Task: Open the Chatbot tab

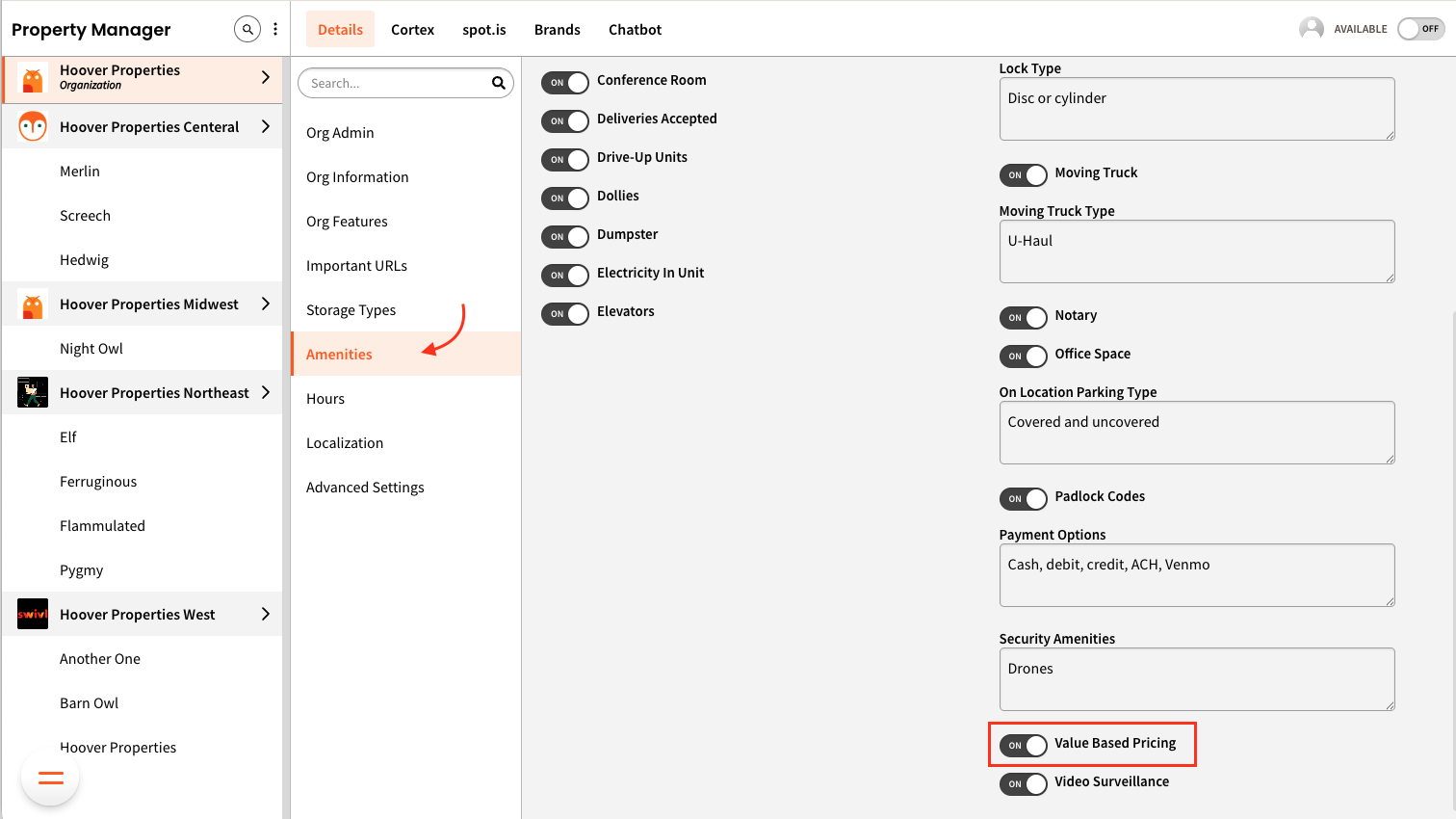Action: 635,30
